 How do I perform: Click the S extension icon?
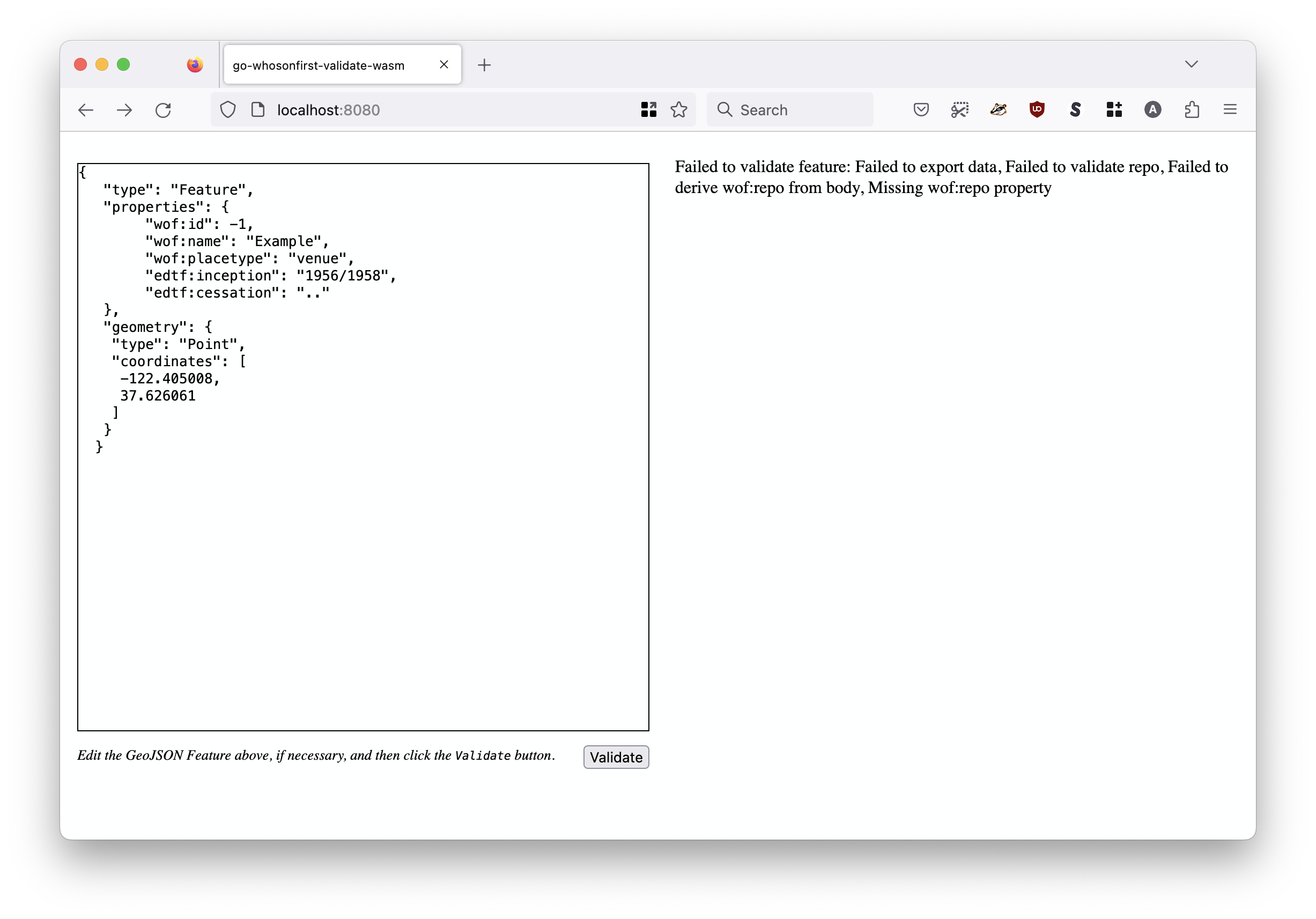[1075, 109]
